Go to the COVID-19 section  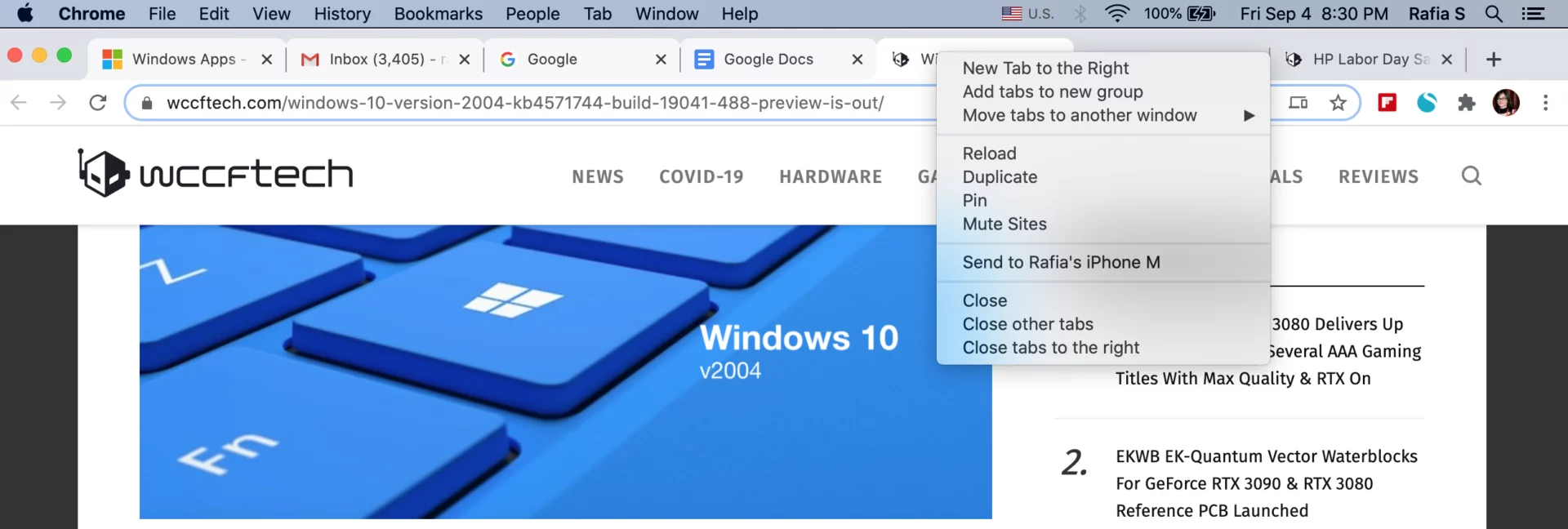pos(702,176)
